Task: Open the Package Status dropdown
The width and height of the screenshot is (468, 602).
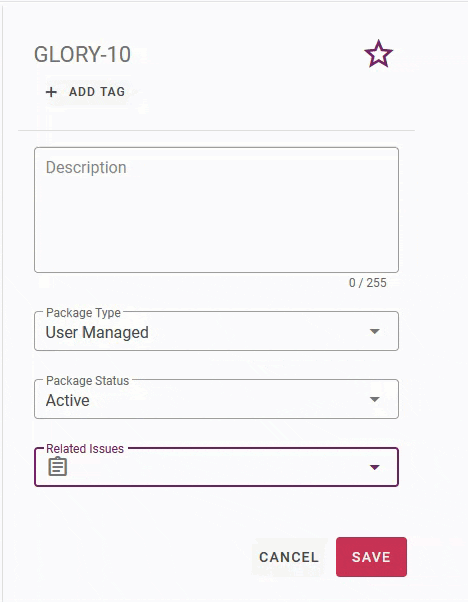Action: pyautogui.click(x=216, y=399)
